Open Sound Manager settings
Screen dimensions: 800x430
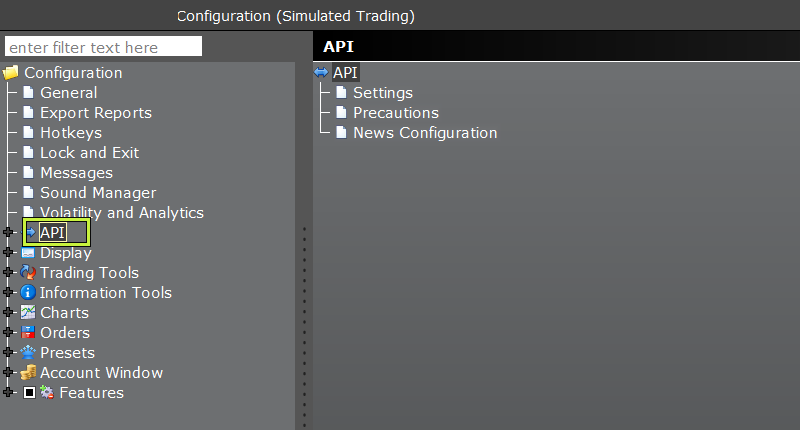(x=98, y=193)
